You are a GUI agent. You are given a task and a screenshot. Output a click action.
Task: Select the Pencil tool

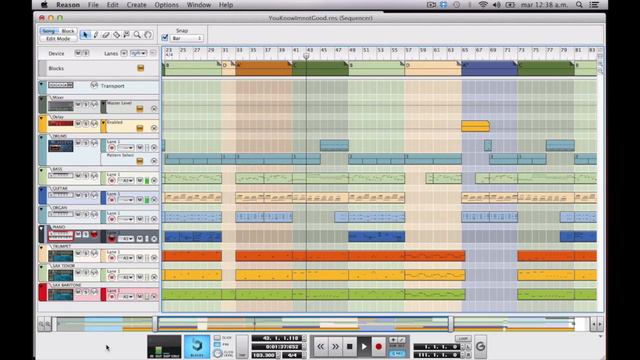96,35
